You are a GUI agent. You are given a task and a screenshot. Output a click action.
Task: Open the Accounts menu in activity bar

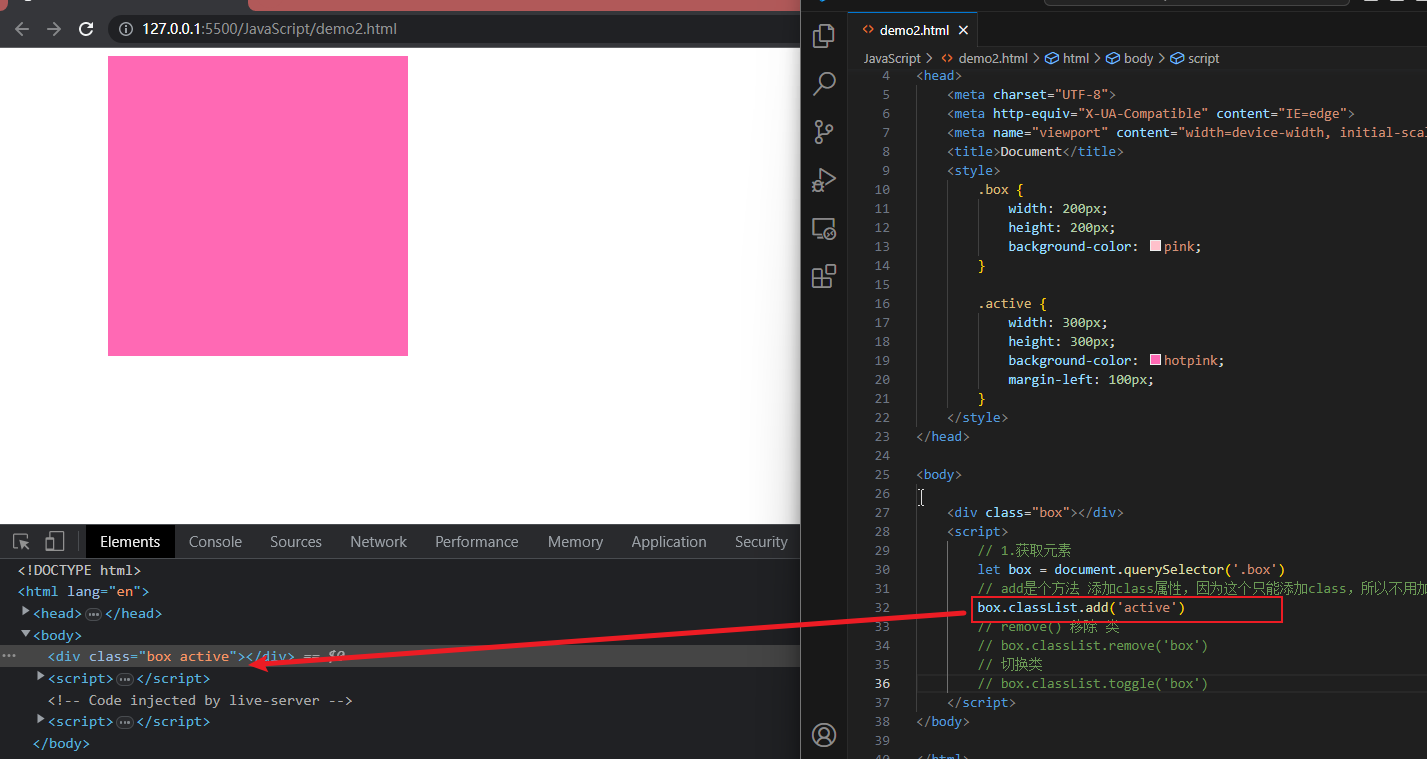tap(824, 735)
